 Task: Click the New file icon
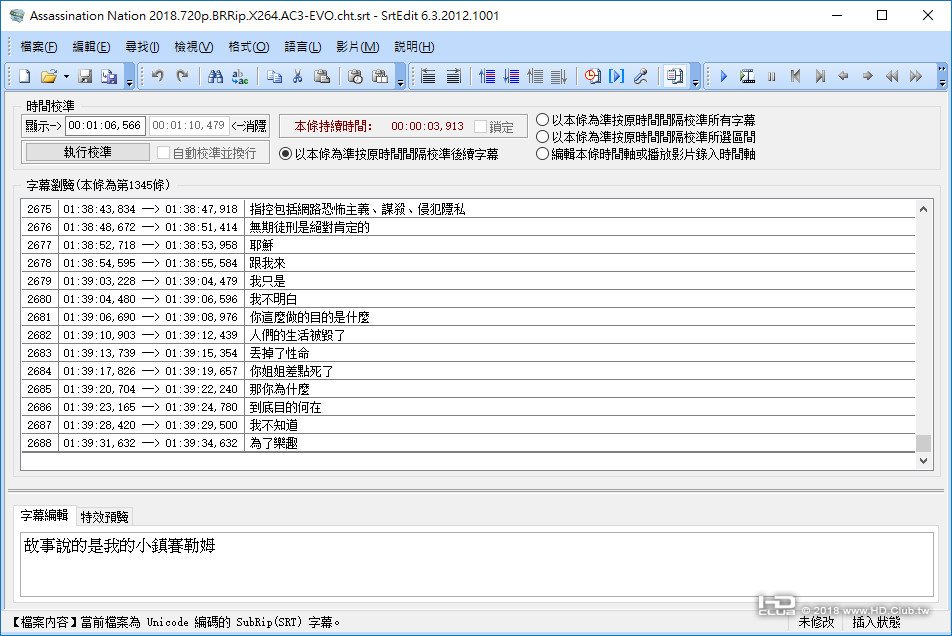click(x=24, y=76)
